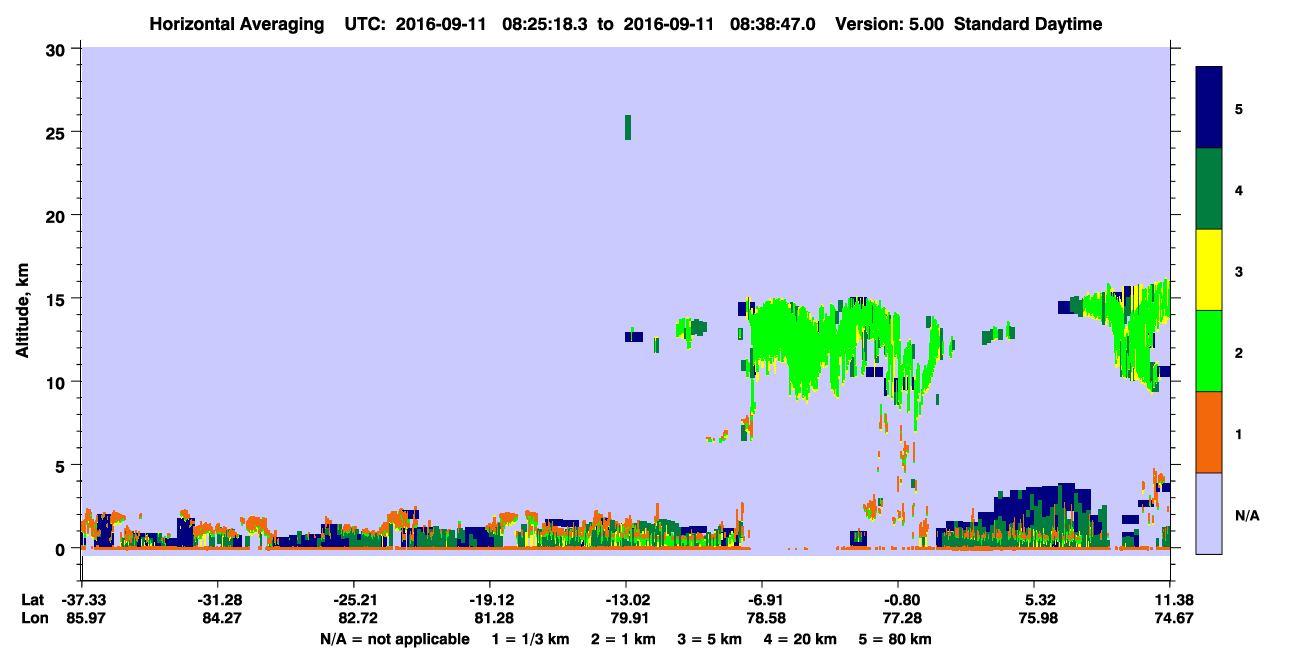This screenshot has width=1300, height=667.
Task: Click the 'Lat' row label
Action: click(32, 600)
